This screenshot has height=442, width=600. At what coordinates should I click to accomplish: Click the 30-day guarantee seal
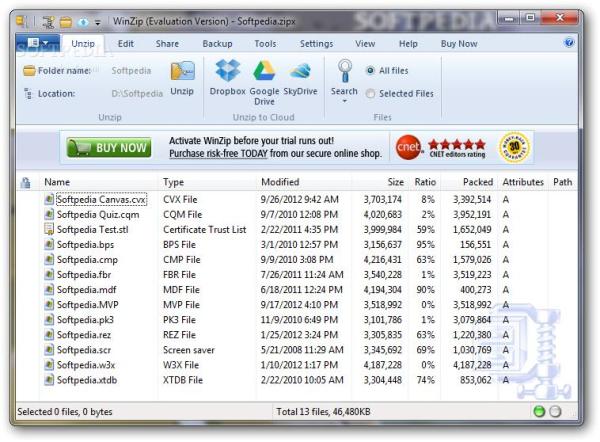[515, 147]
